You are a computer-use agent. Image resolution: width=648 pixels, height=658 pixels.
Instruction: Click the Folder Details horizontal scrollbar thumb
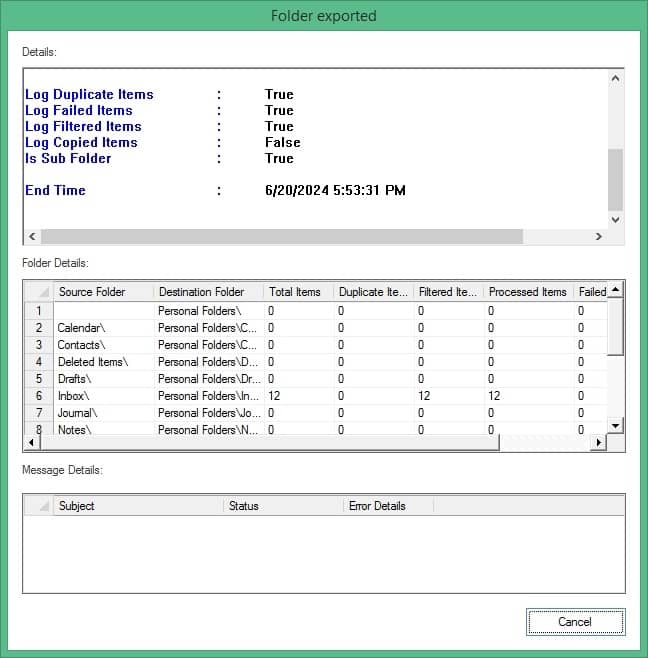[270, 442]
